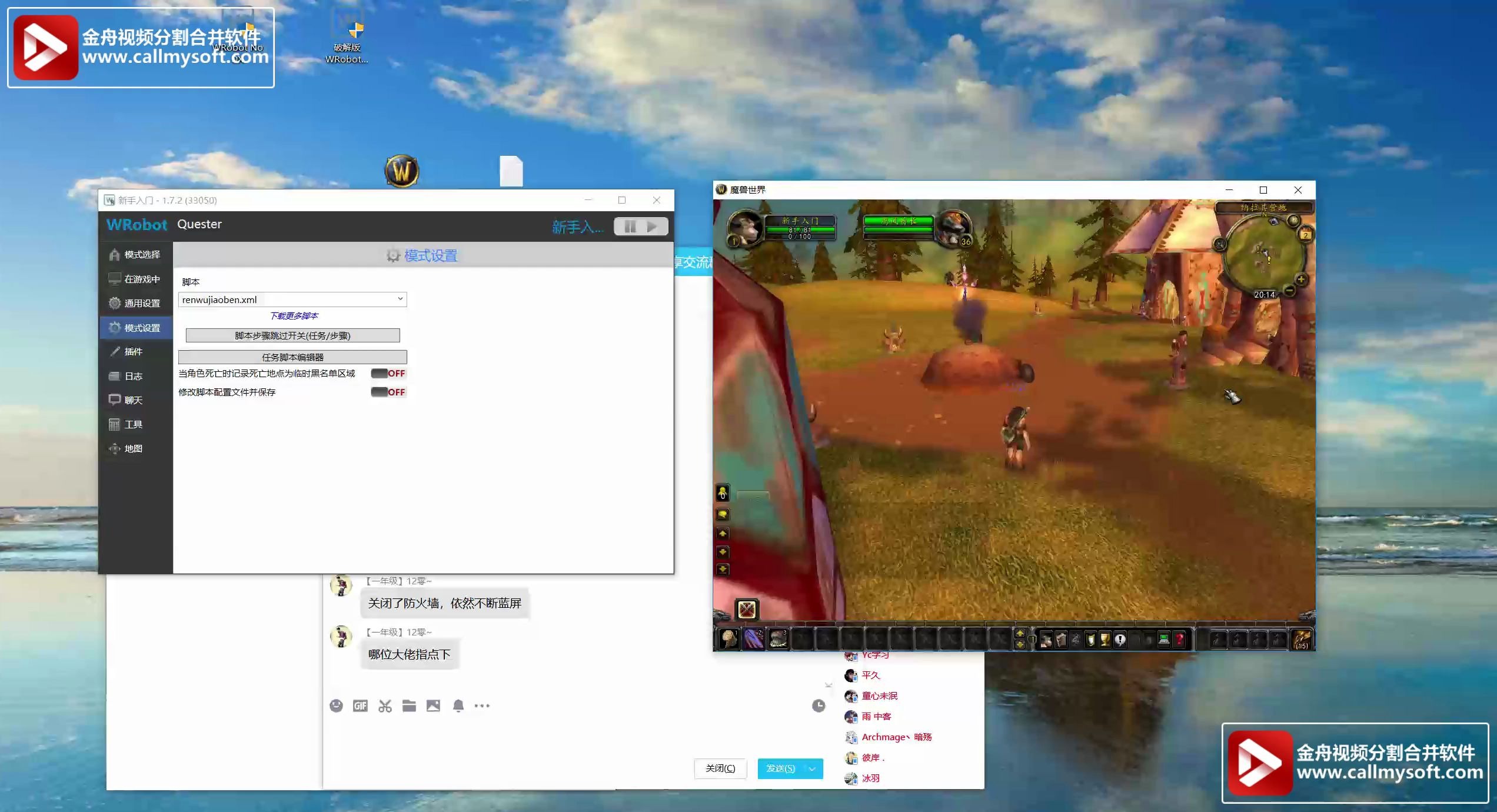This screenshot has width=1497, height=812.
Task: Follow the 下载更多脚本 link
Action: (x=294, y=316)
